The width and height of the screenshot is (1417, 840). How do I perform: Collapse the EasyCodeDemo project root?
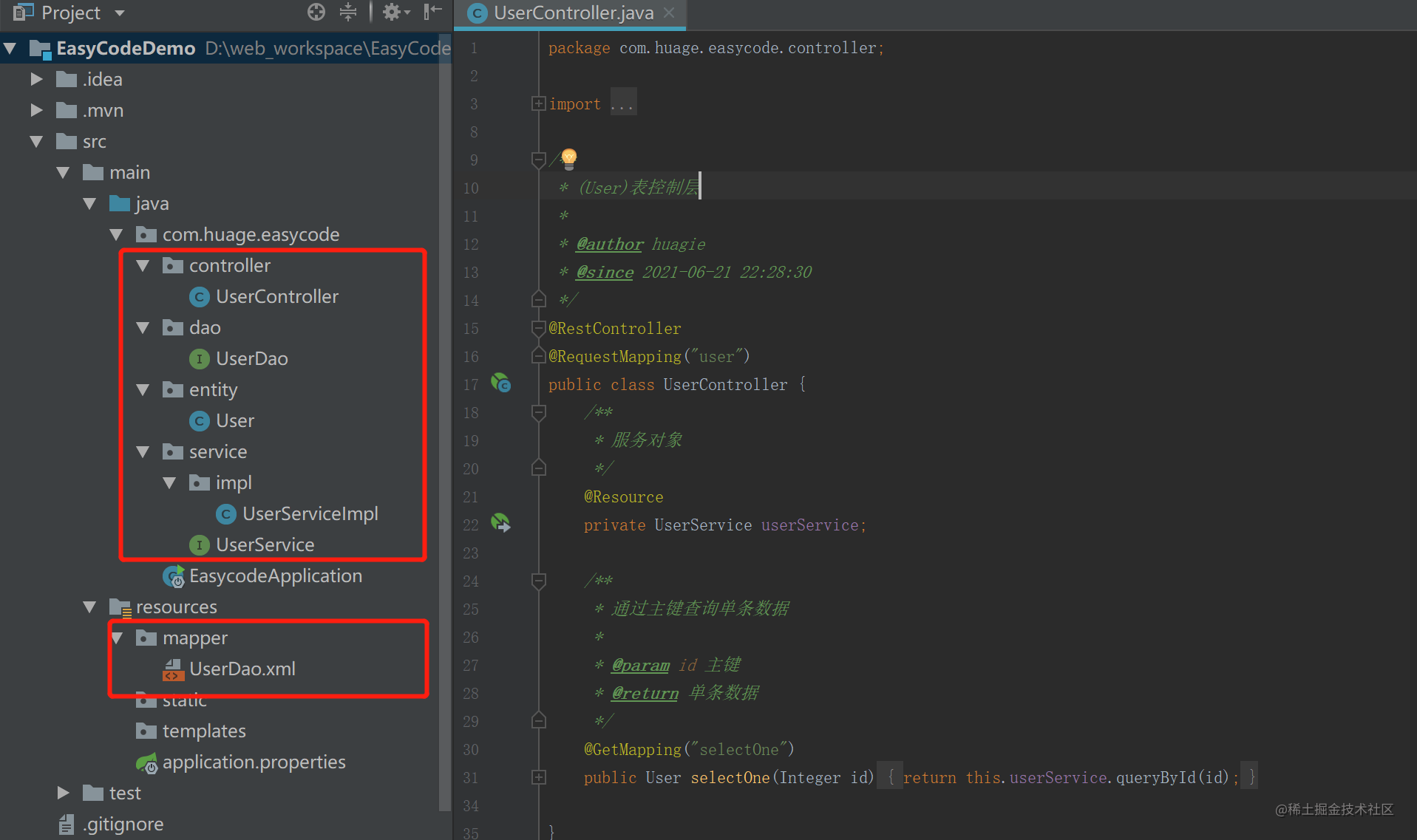(x=10, y=49)
